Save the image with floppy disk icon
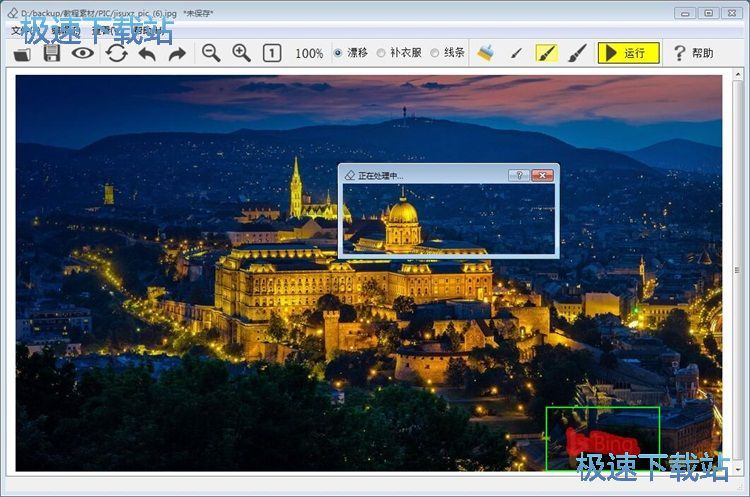 52,53
